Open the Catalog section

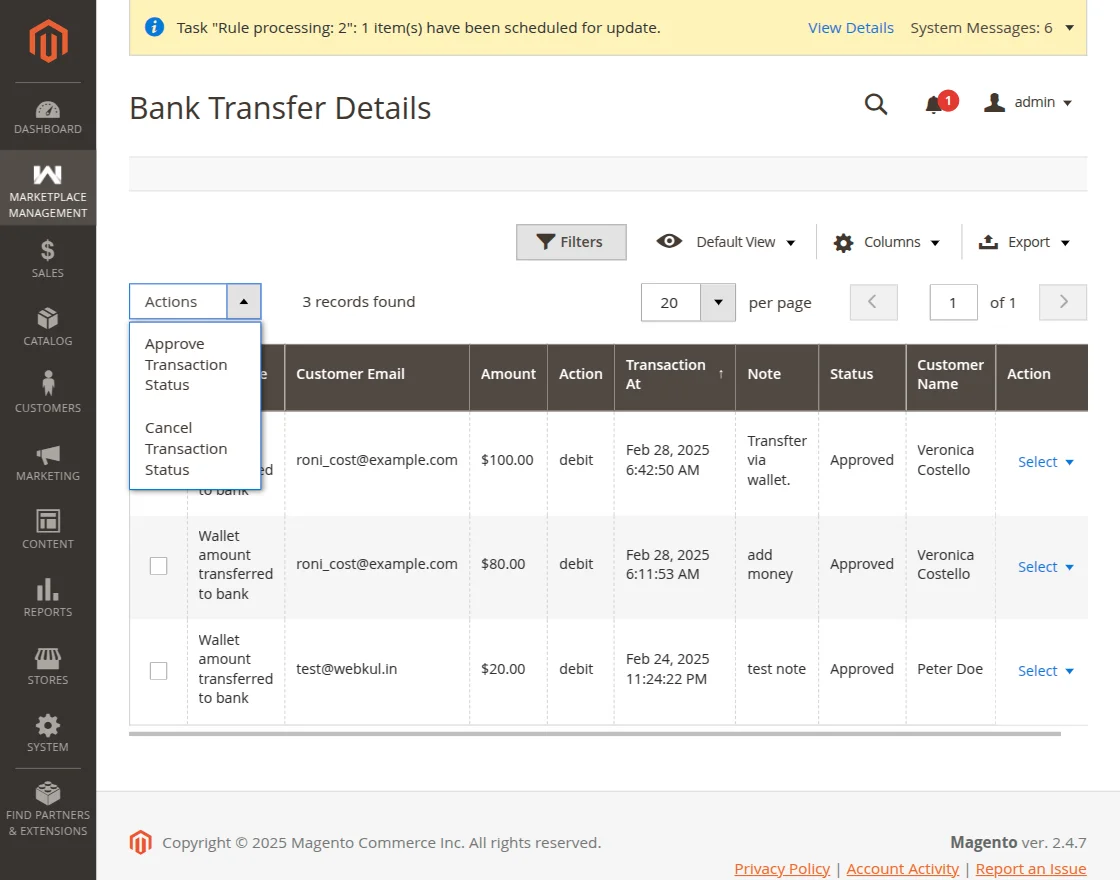click(x=47, y=326)
